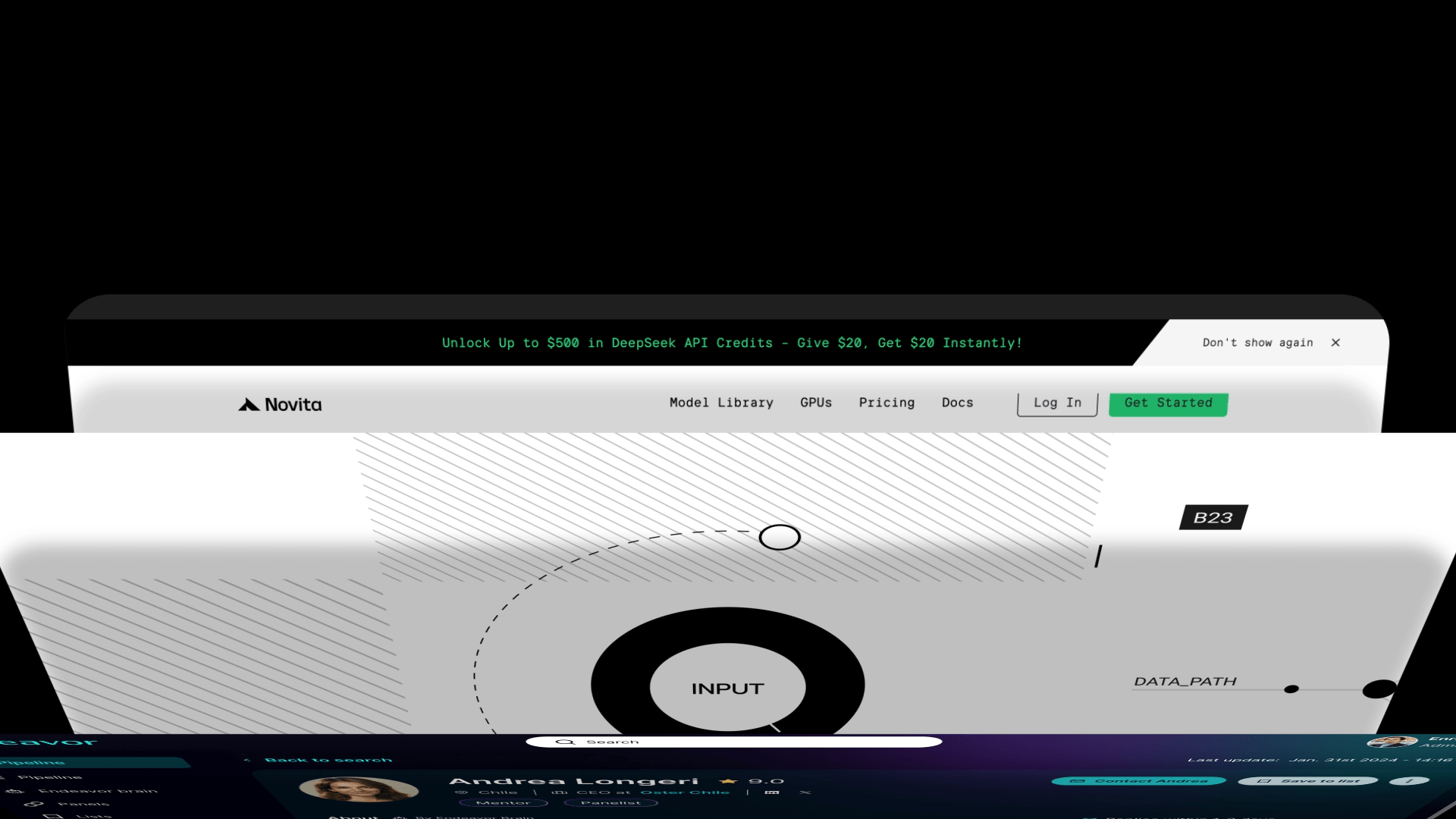Image resolution: width=1456 pixels, height=819 pixels.
Task: Open the Docs link
Action: 957,403
